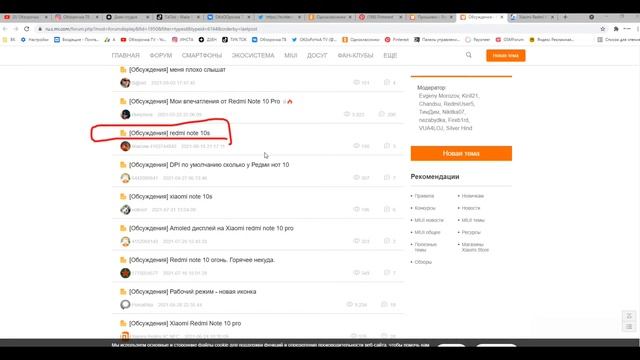Image resolution: width=640 pixels, height=360 pixels.
Task: Open 'Ресурсы' recommendation link
Action: tap(471, 232)
